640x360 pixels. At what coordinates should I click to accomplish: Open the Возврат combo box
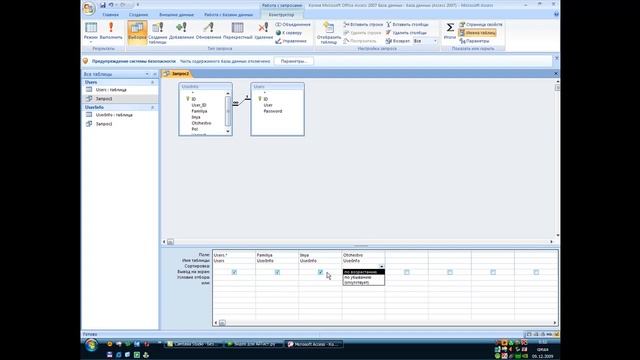[425, 41]
